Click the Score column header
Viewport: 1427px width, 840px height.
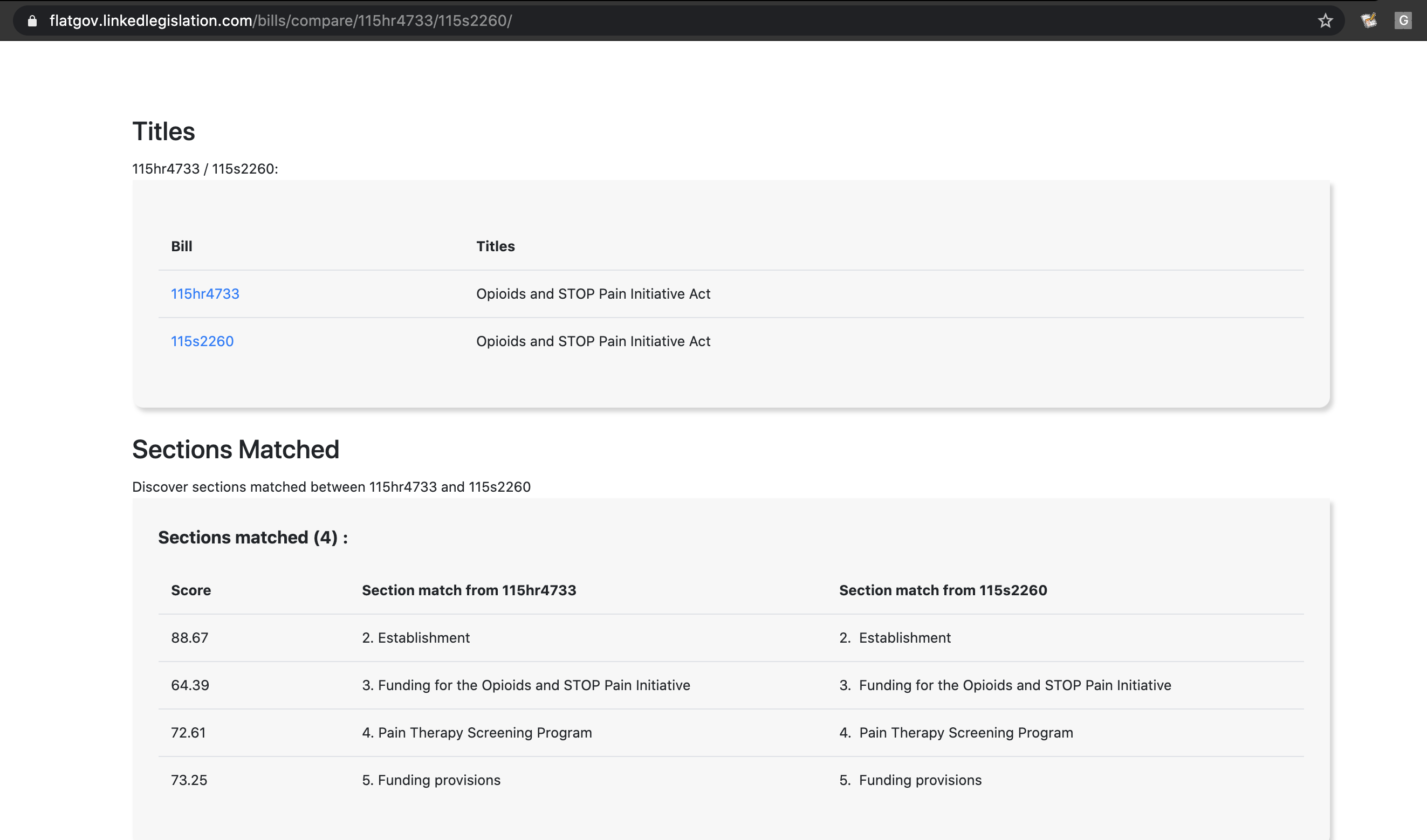click(x=191, y=590)
